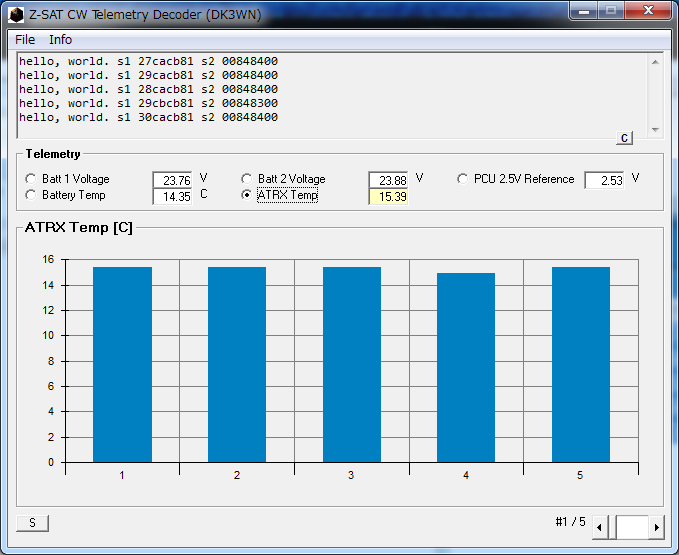Click chart bar number 1

coord(123,365)
